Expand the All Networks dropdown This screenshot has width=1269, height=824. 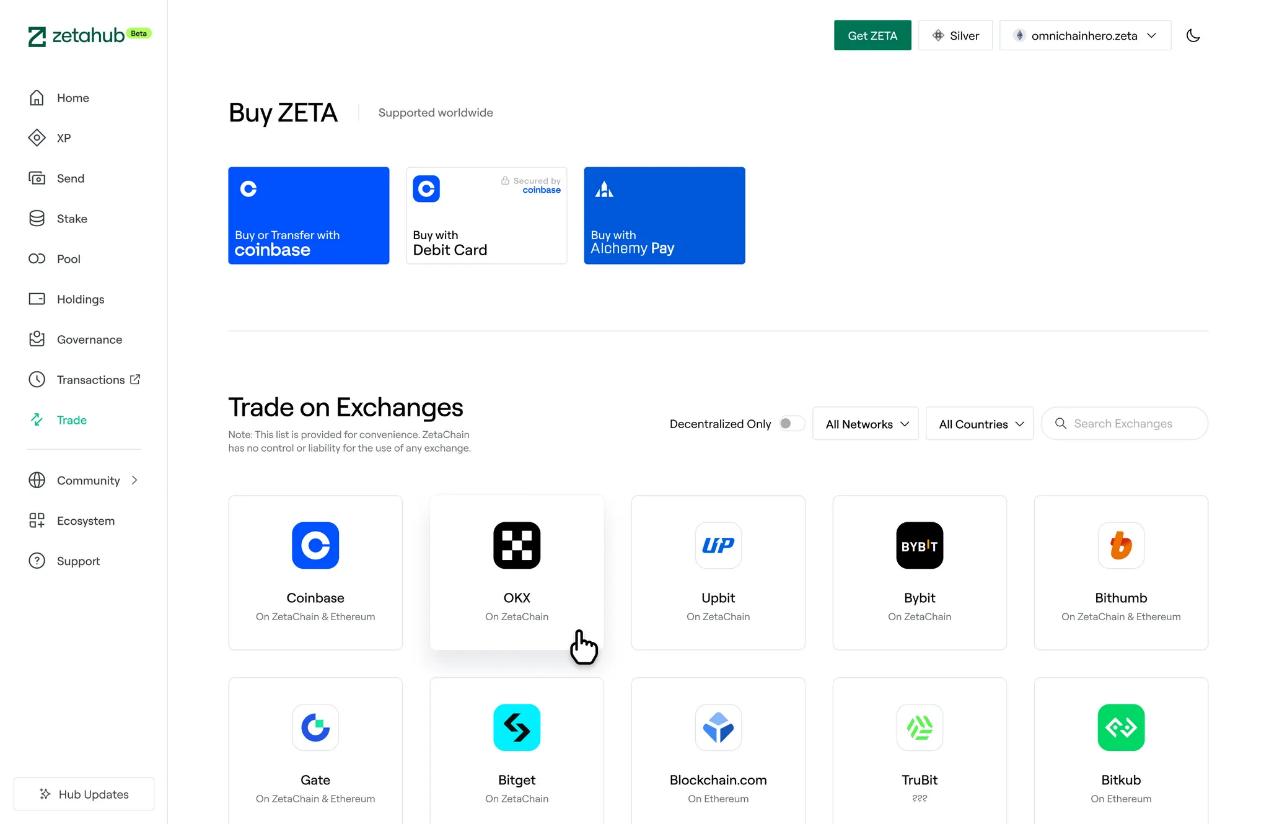[x=864, y=423]
